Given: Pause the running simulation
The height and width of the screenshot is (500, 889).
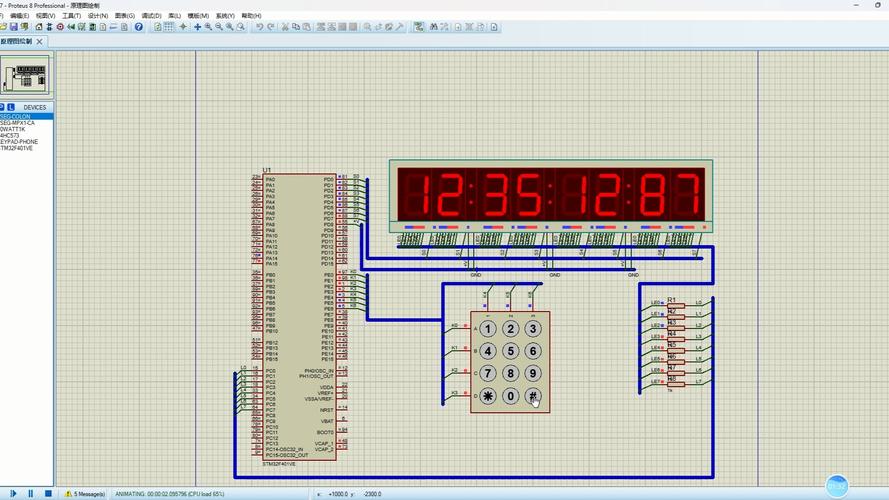Looking at the screenshot, I should click(x=31, y=494).
